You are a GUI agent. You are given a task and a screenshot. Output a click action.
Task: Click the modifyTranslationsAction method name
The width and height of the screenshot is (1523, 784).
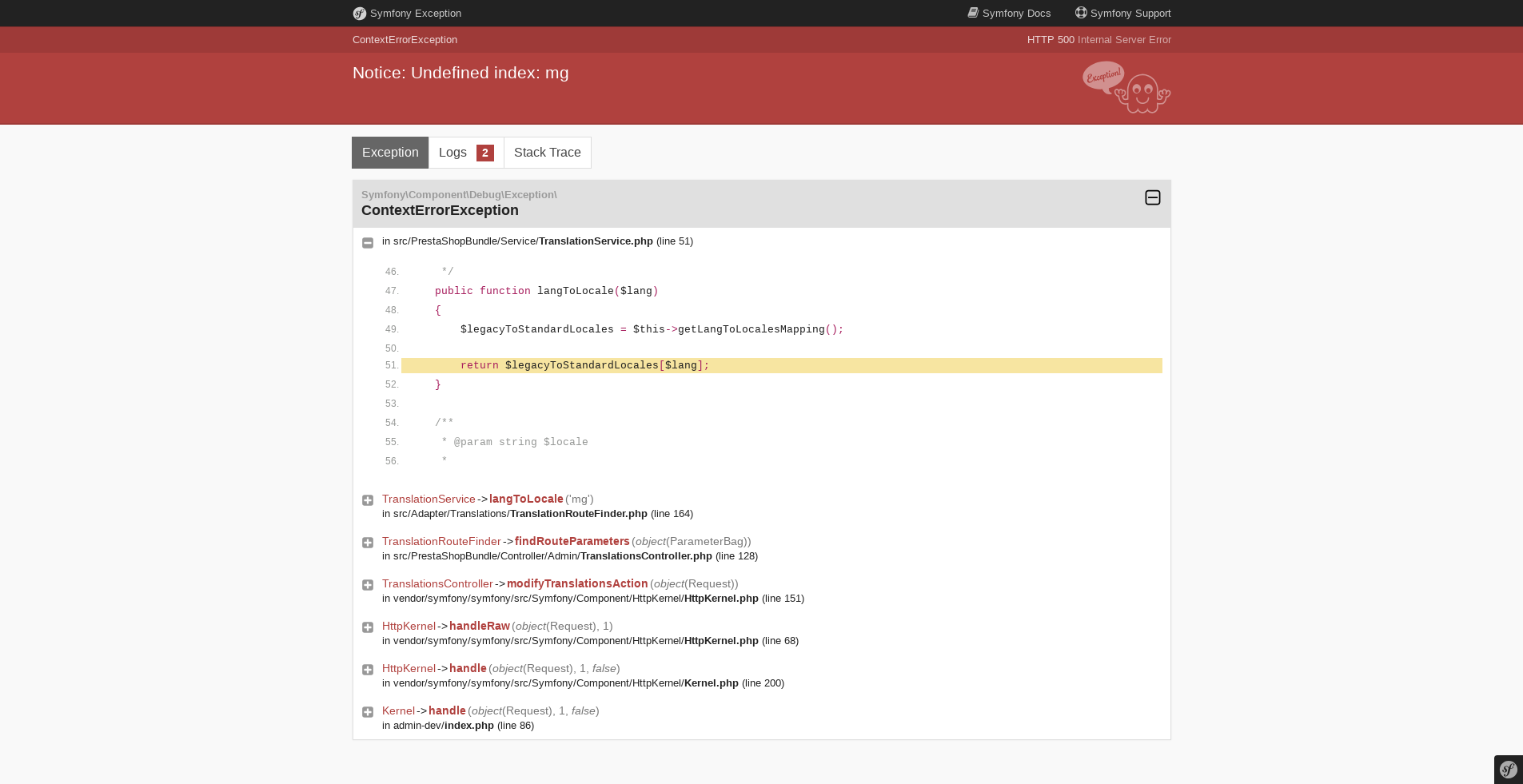577,583
